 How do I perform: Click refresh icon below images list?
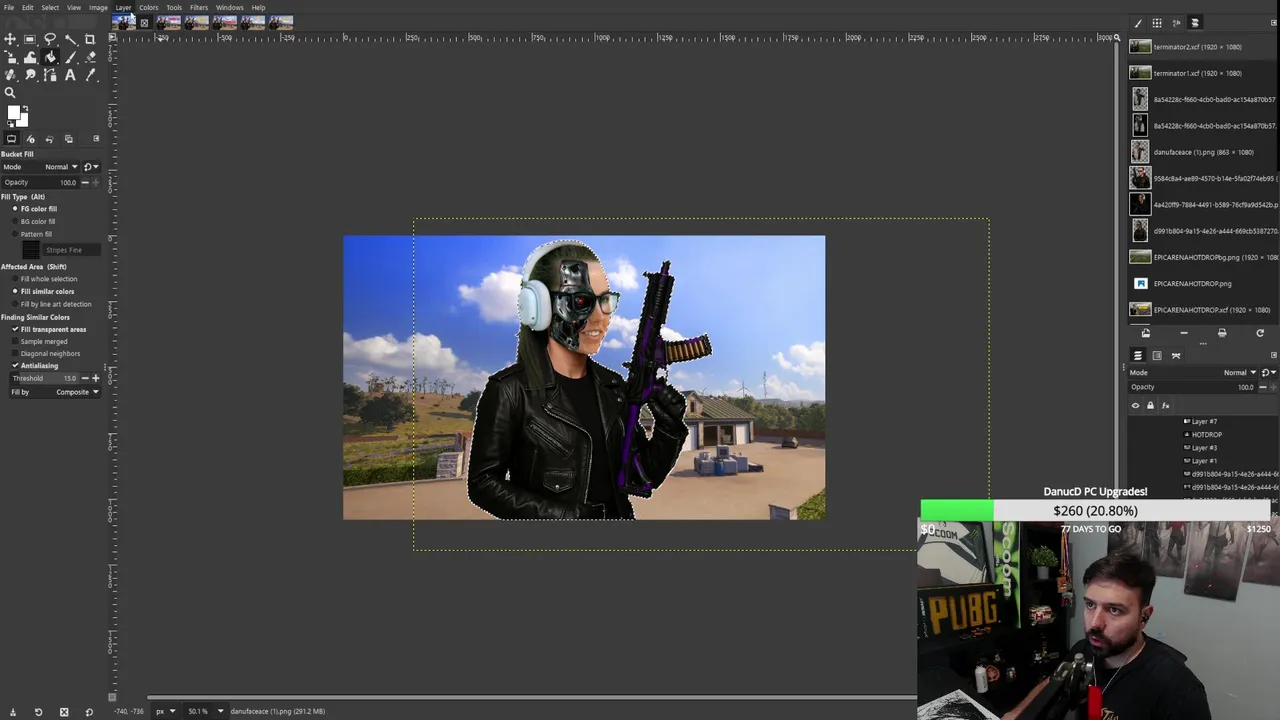(x=1260, y=333)
